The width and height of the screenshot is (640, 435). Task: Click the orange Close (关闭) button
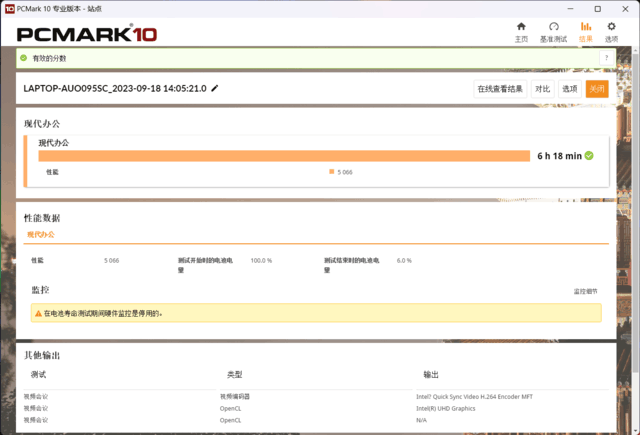coord(597,89)
